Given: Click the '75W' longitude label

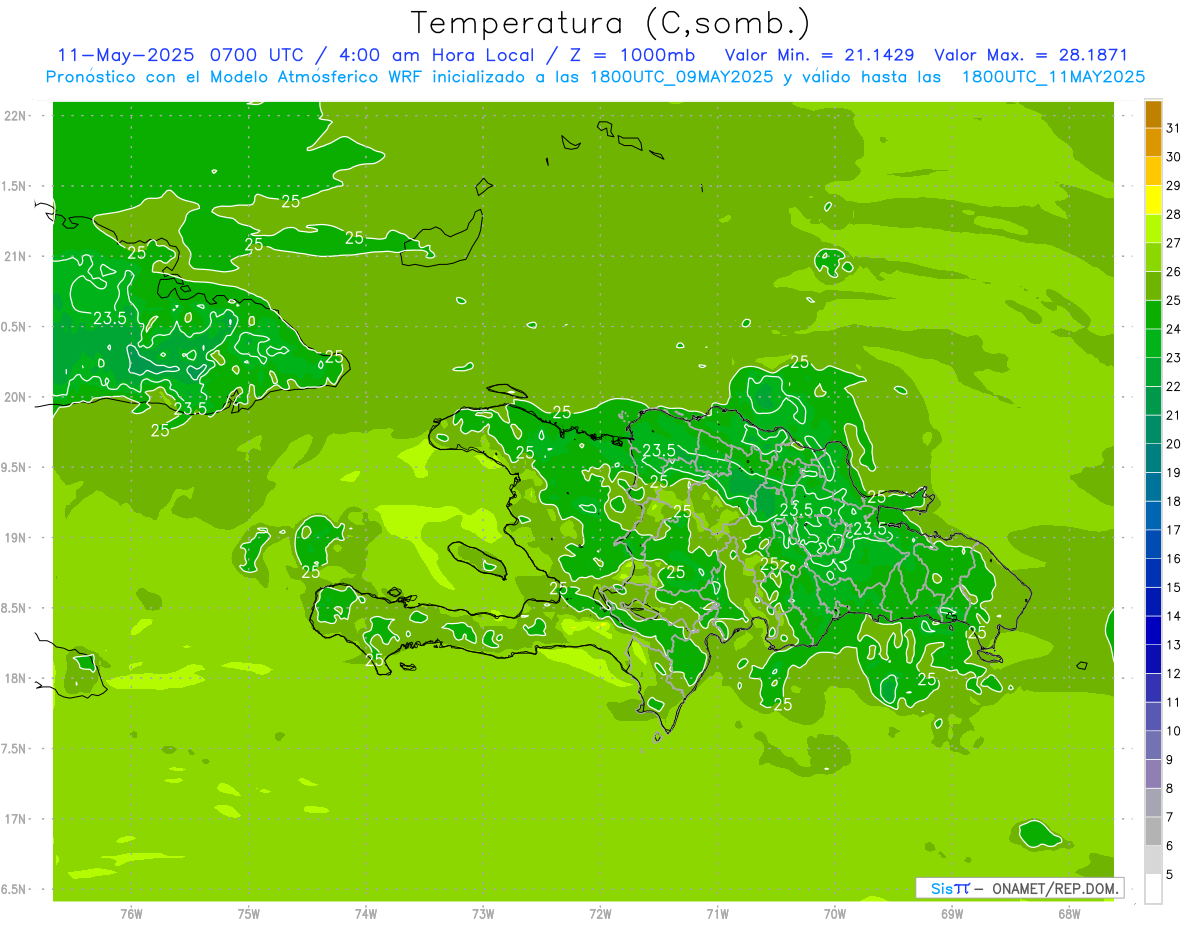Looking at the screenshot, I should pos(249,913).
